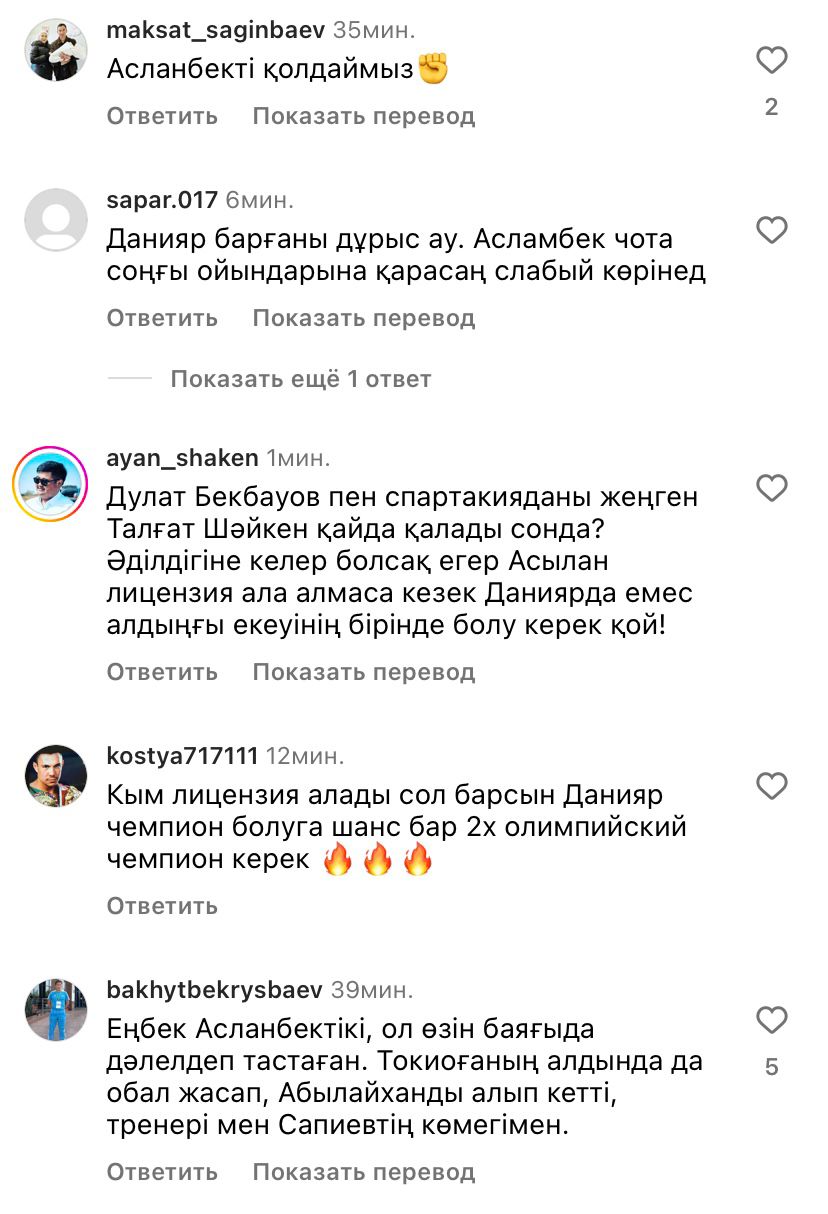Reply to ayan_shaken's comment
Screen dimensions: 828x1214
[162, 672]
